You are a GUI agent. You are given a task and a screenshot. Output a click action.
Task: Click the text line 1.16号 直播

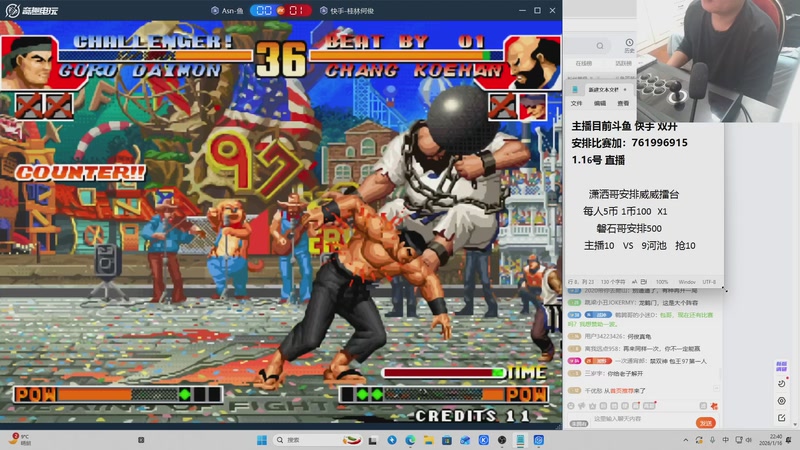[x=598, y=160]
